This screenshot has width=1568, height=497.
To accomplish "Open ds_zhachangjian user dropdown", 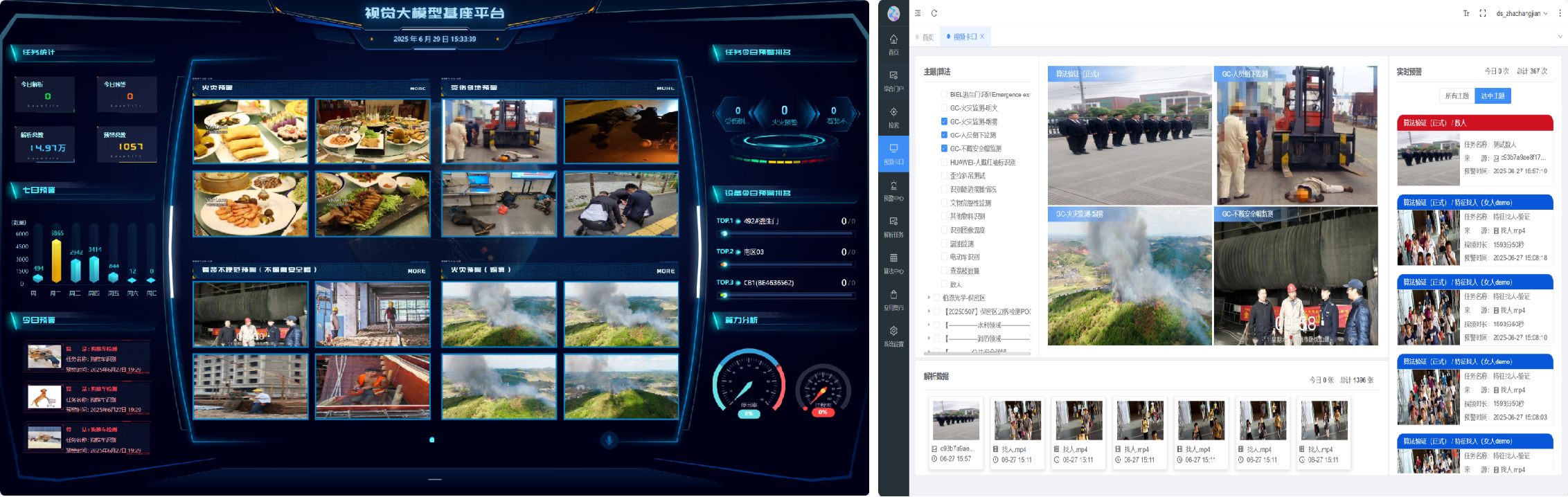I will point(1522,13).
